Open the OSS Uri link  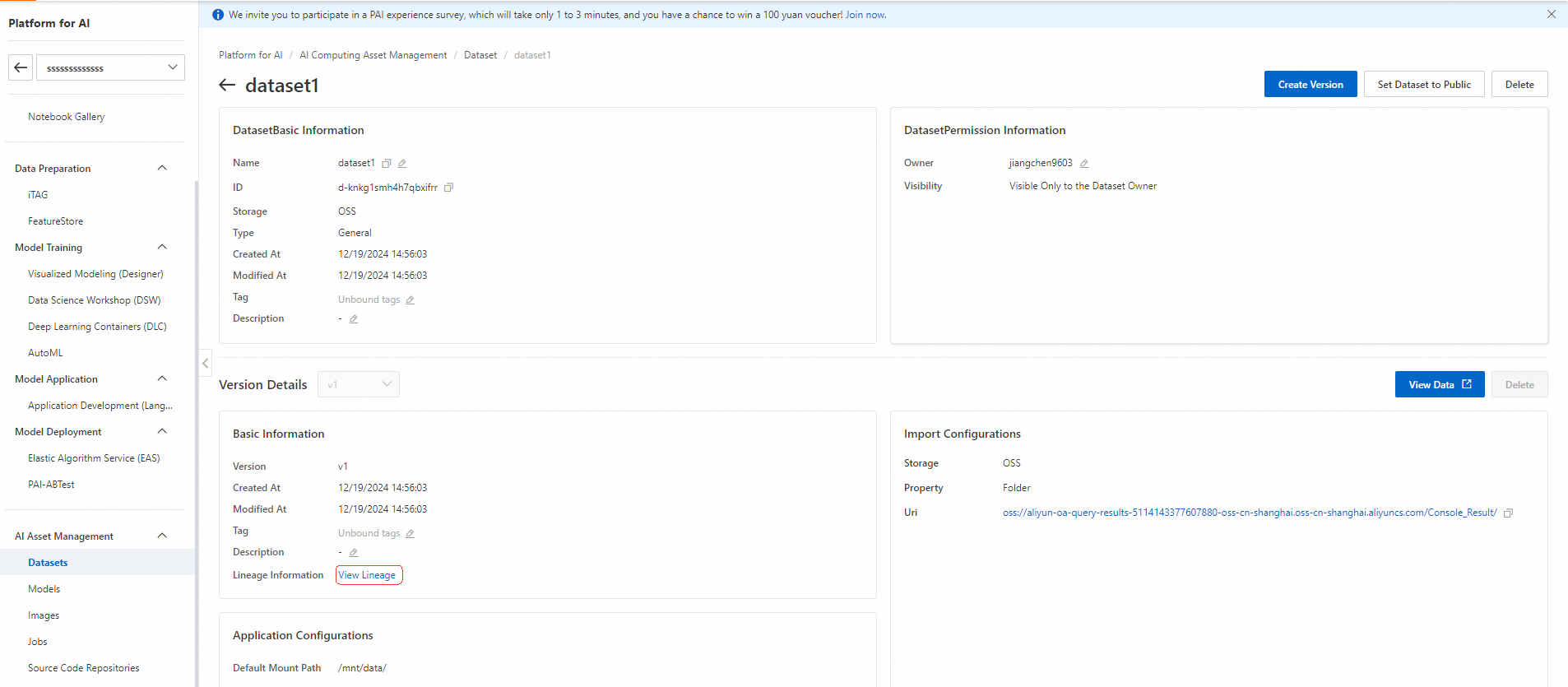click(x=1250, y=513)
